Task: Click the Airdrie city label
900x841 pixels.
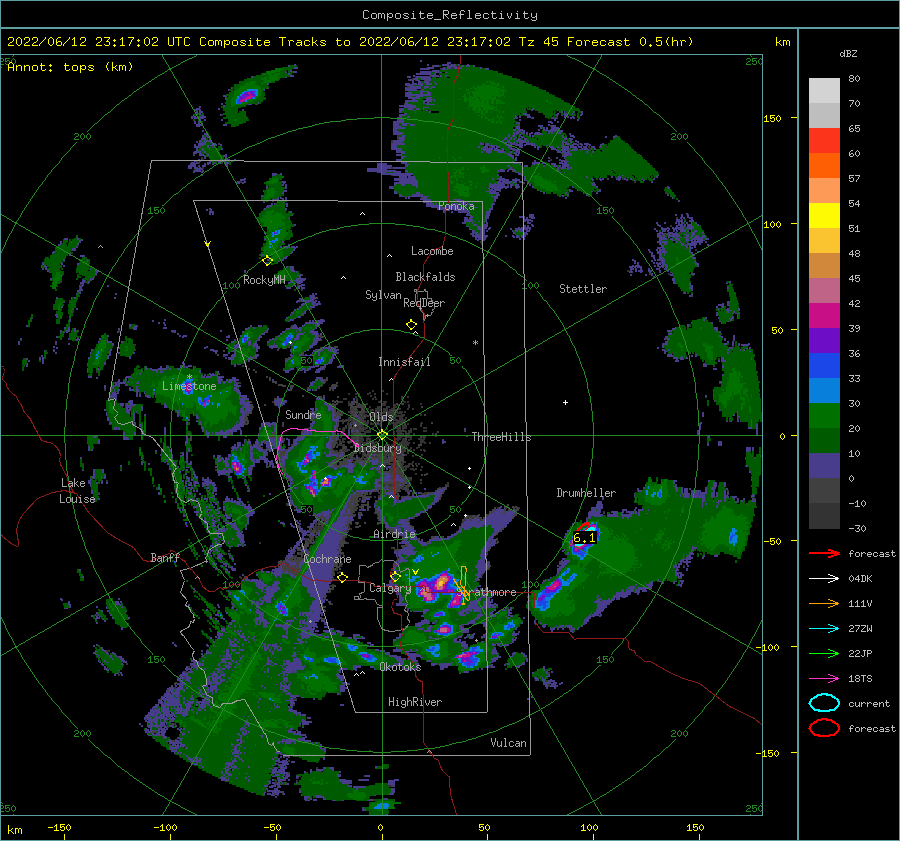Action: pyautogui.click(x=394, y=534)
